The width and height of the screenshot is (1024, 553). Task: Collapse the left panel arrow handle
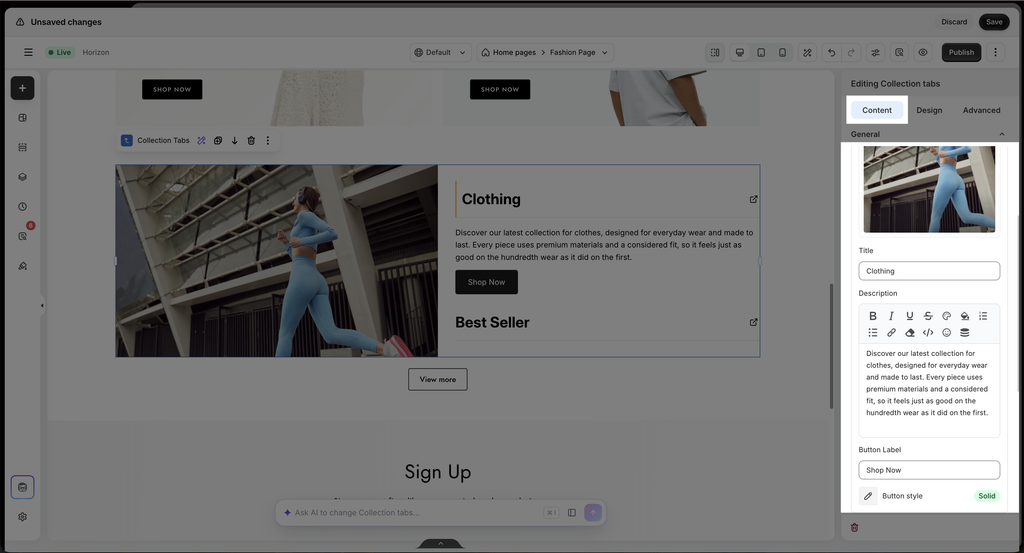pos(42,305)
